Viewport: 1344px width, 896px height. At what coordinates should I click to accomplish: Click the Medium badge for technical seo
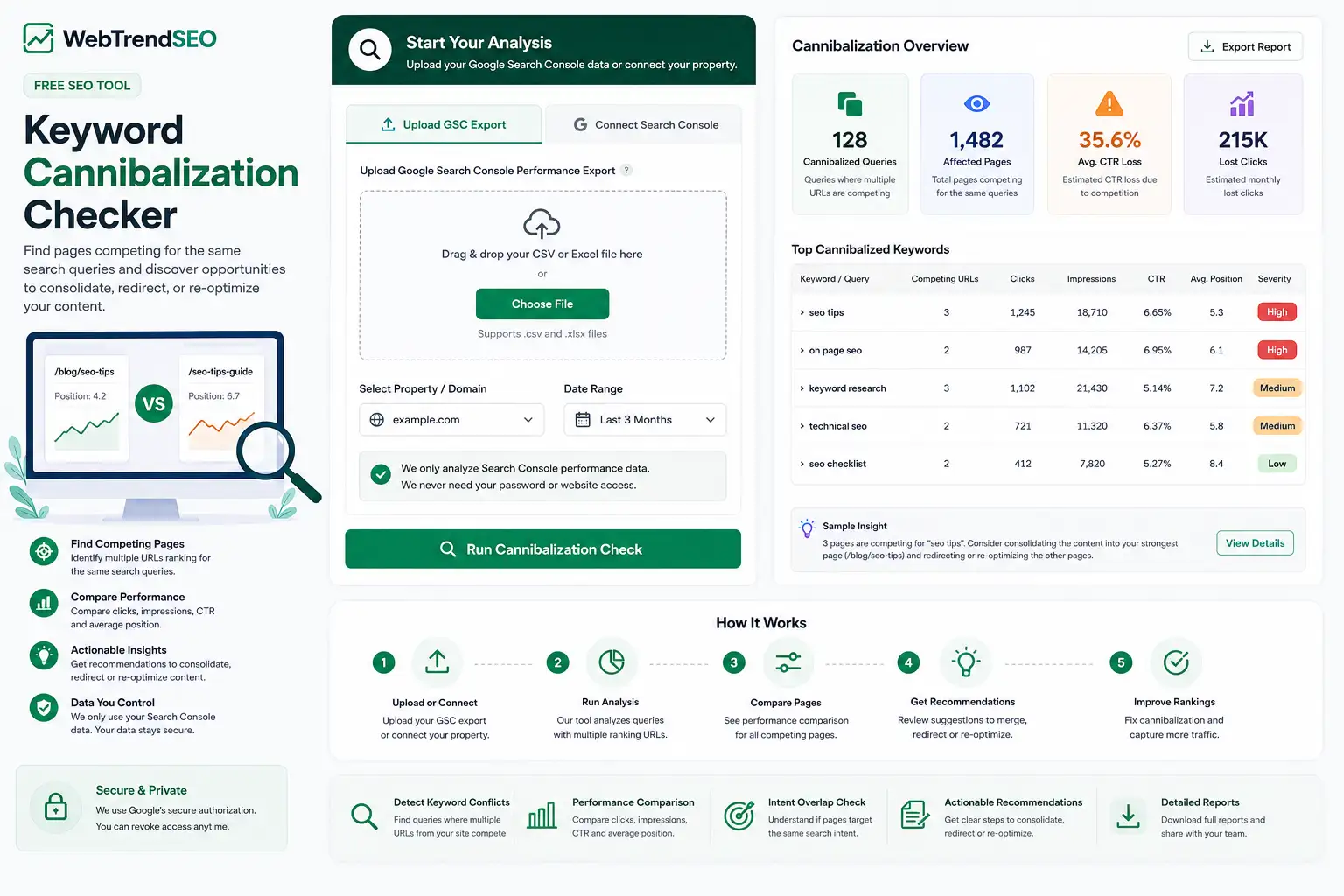pos(1277,426)
